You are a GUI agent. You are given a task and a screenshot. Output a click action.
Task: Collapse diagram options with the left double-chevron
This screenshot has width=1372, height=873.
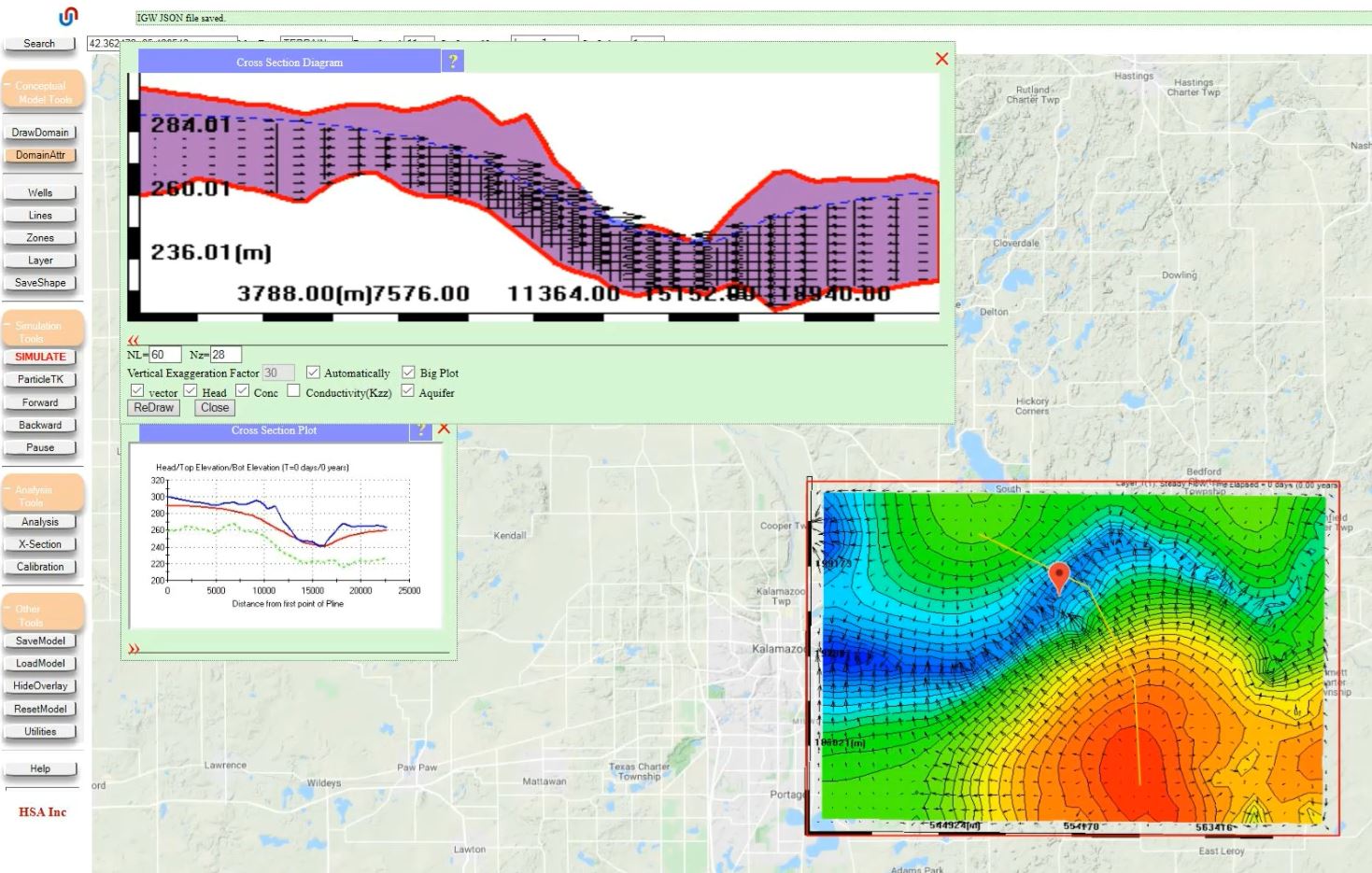[134, 341]
